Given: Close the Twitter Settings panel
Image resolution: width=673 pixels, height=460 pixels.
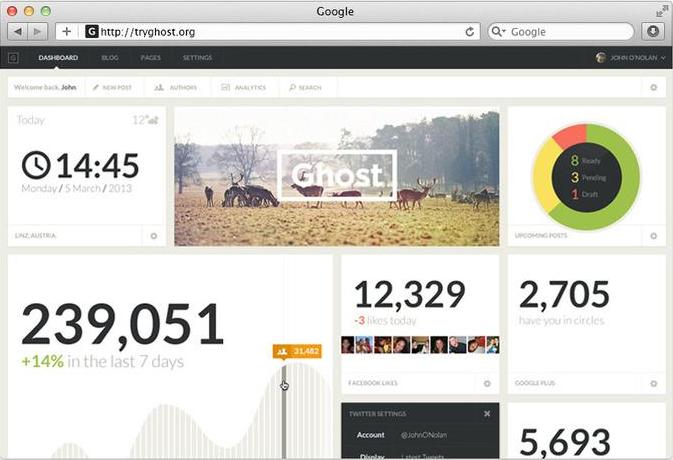Looking at the screenshot, I should pos(487,413).
